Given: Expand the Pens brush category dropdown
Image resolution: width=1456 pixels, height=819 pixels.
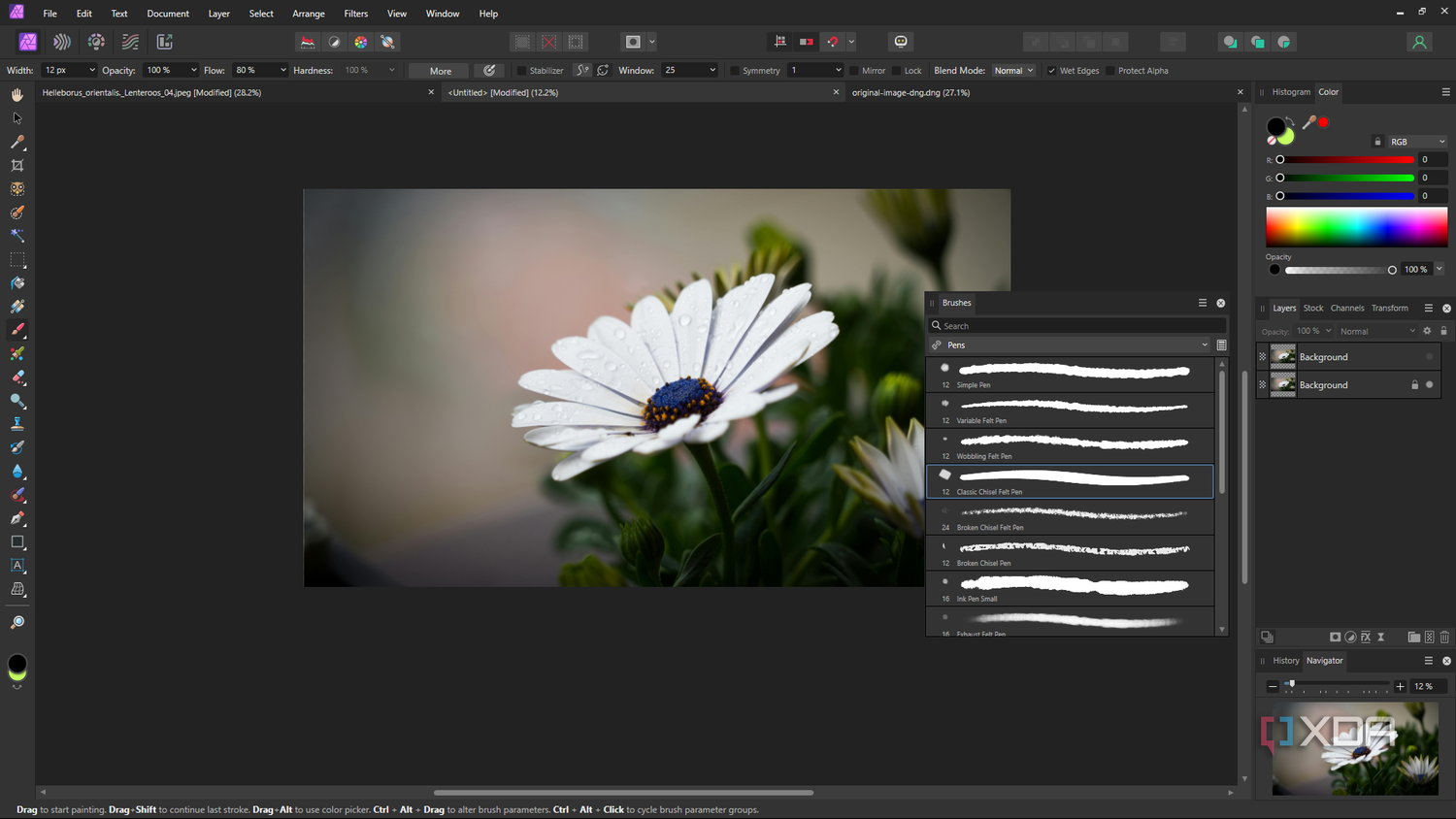Looking at the screenshot, I should pos(1070,344).
